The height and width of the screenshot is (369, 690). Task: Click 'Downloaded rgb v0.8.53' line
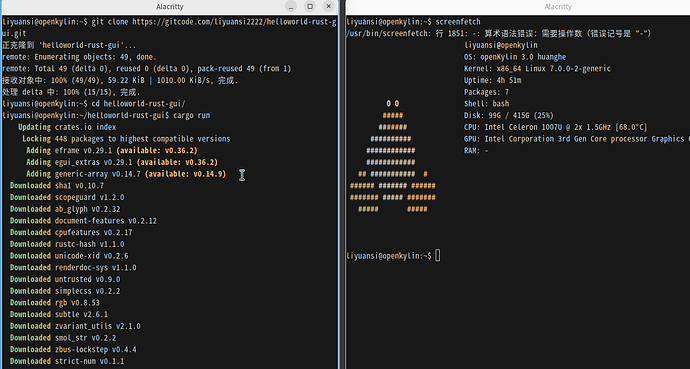(x=55, y=303)
